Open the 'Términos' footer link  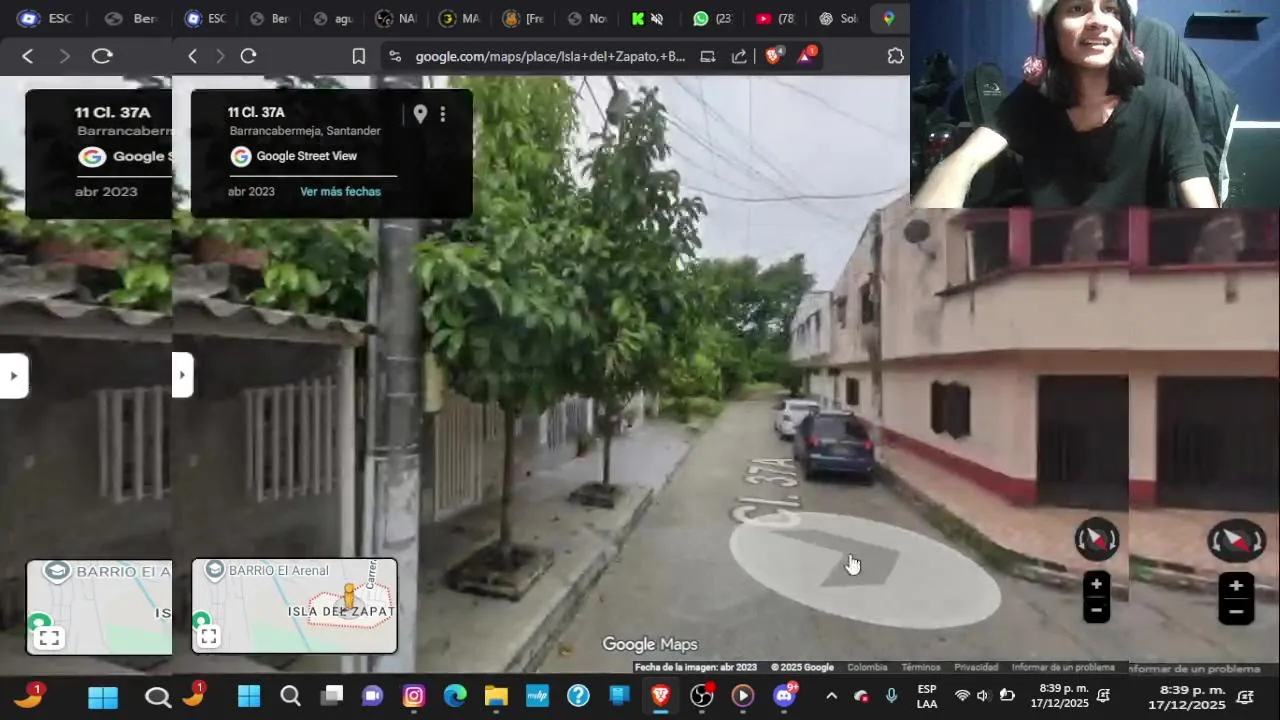click(x=920, y=667)
